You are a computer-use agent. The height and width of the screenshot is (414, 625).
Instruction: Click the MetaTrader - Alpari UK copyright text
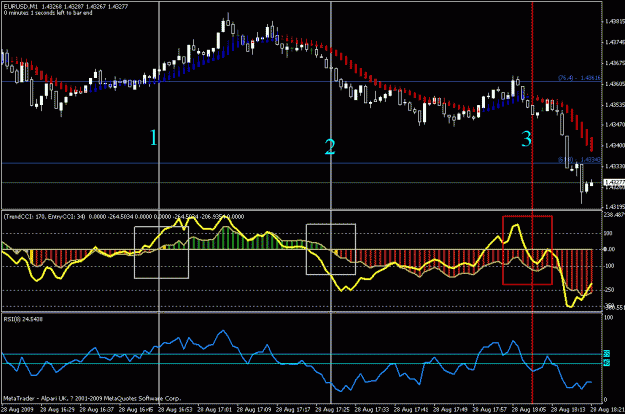tap(92, 398)
